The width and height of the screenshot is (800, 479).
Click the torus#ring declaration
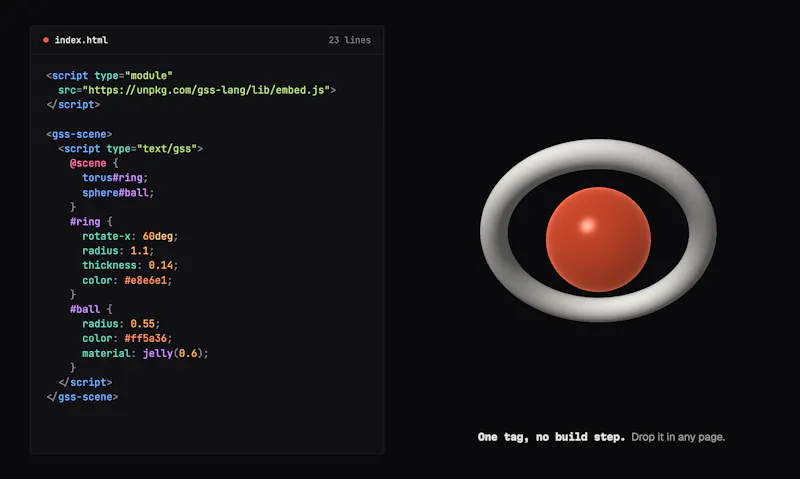point(115,178)
